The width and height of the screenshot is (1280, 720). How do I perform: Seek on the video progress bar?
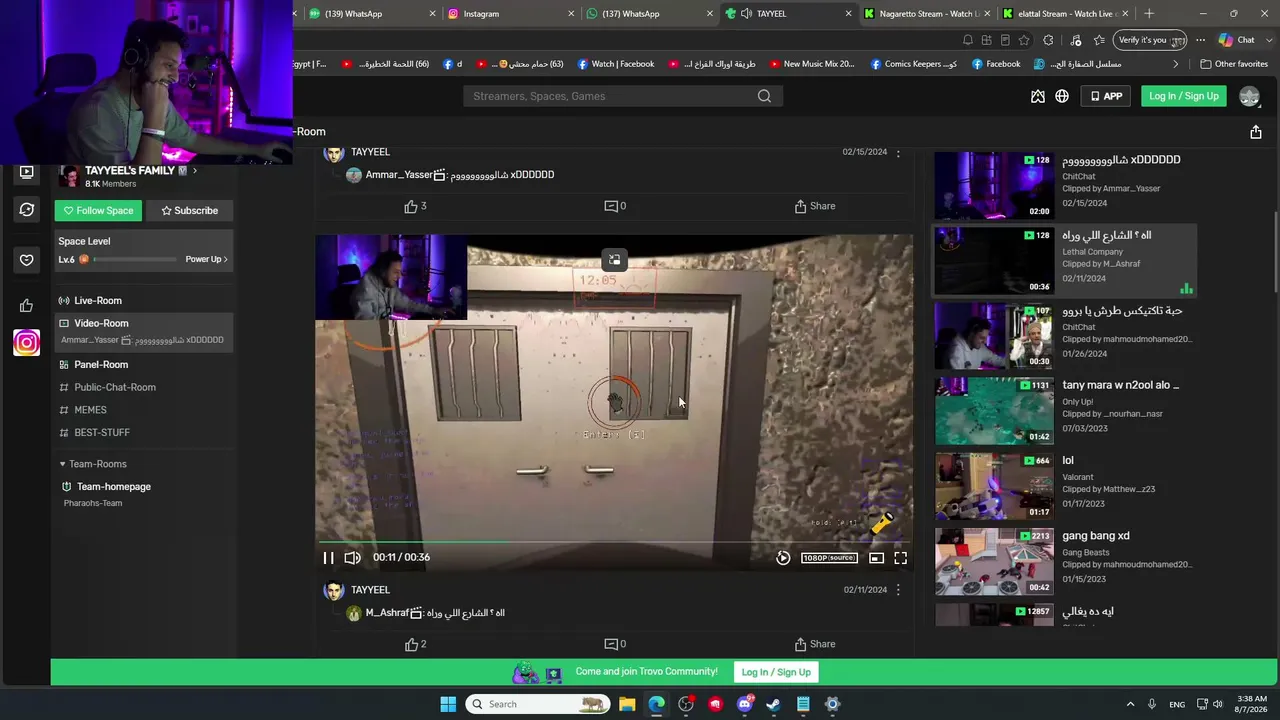click(x=614, y=543)
